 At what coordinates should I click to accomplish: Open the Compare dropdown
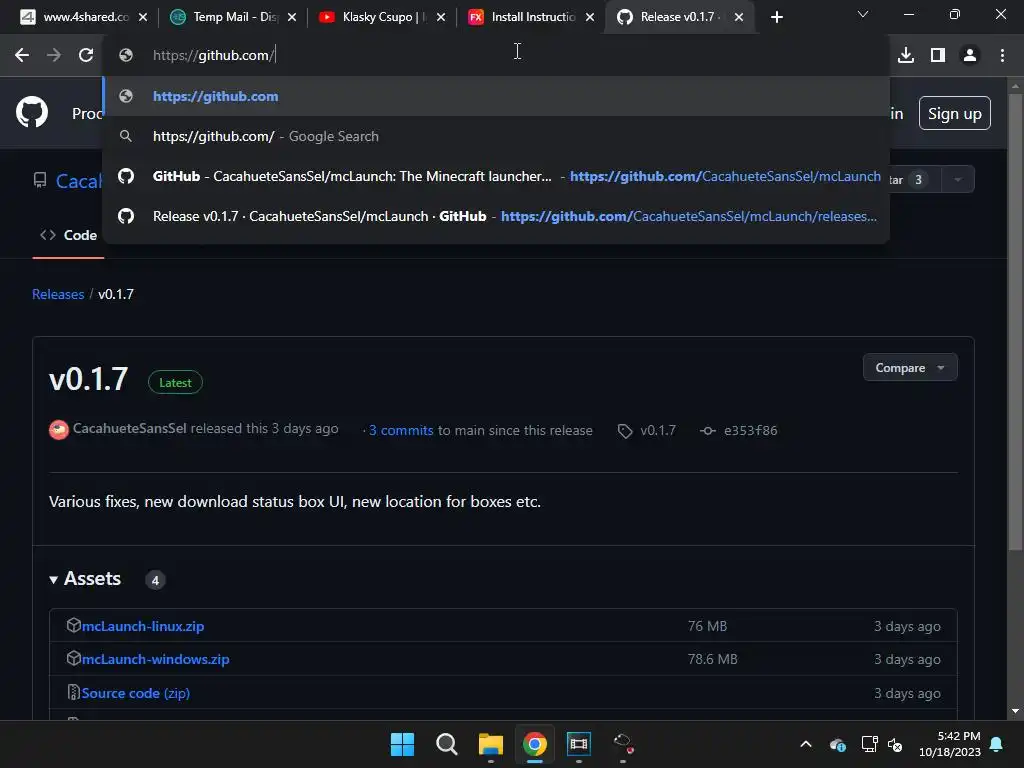[x=910, y=368]
